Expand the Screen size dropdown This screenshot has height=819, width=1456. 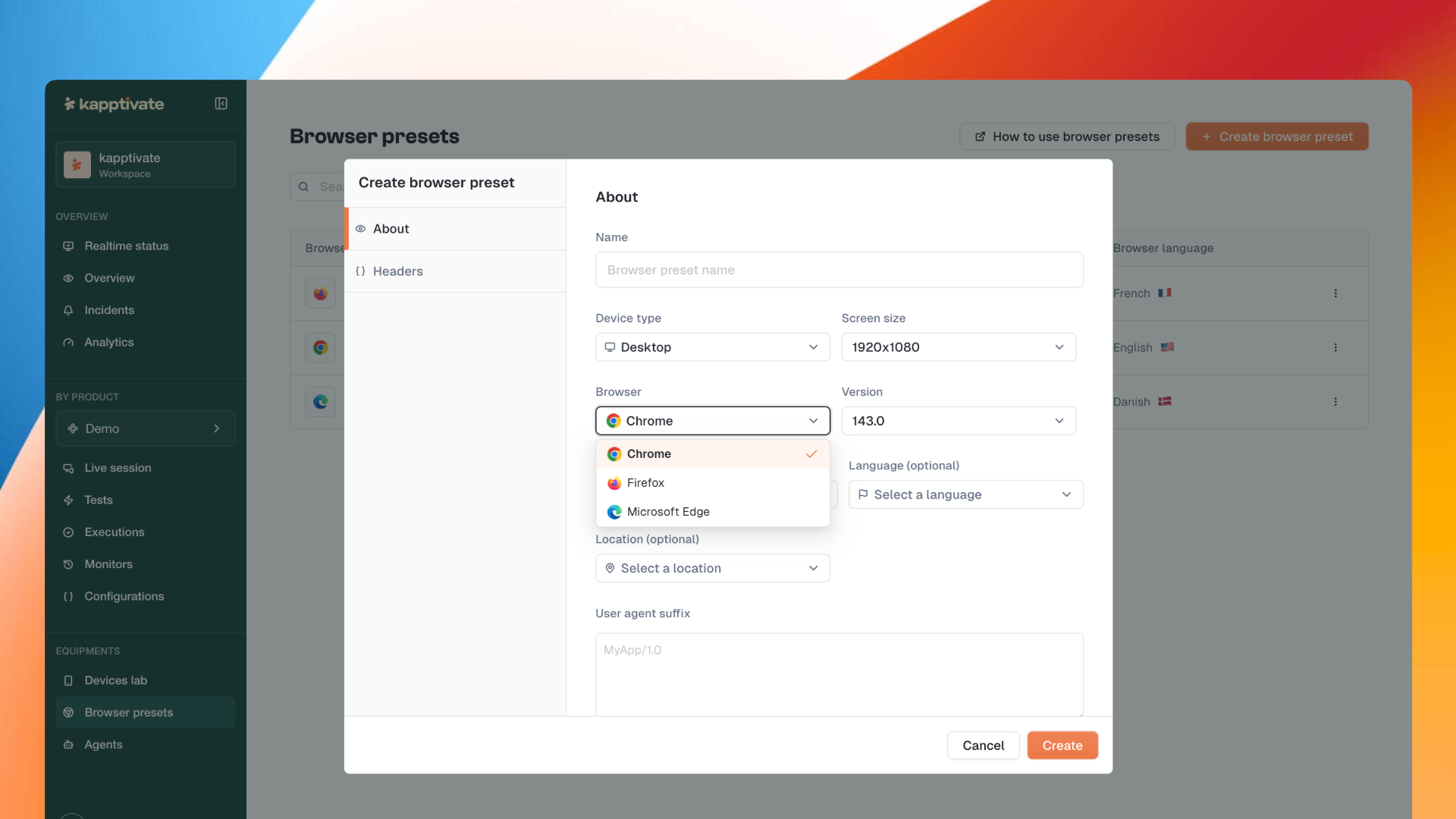[958, 347]
